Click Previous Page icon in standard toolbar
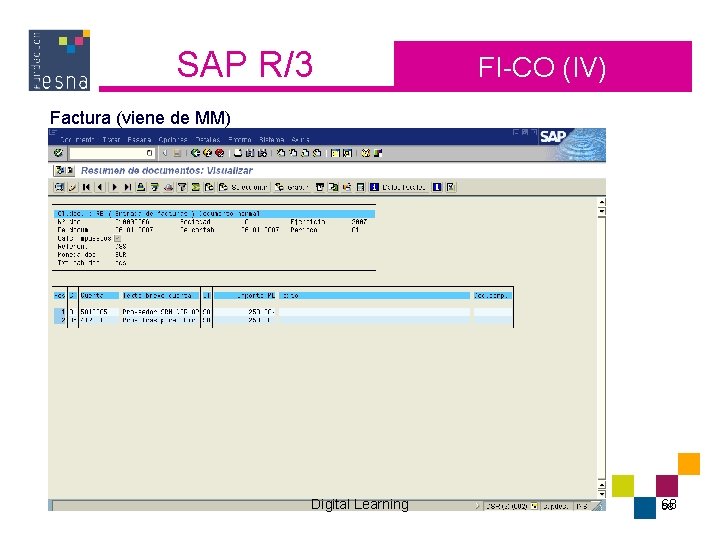This screenshot has width=720, height=540. (x=292, y=153)
